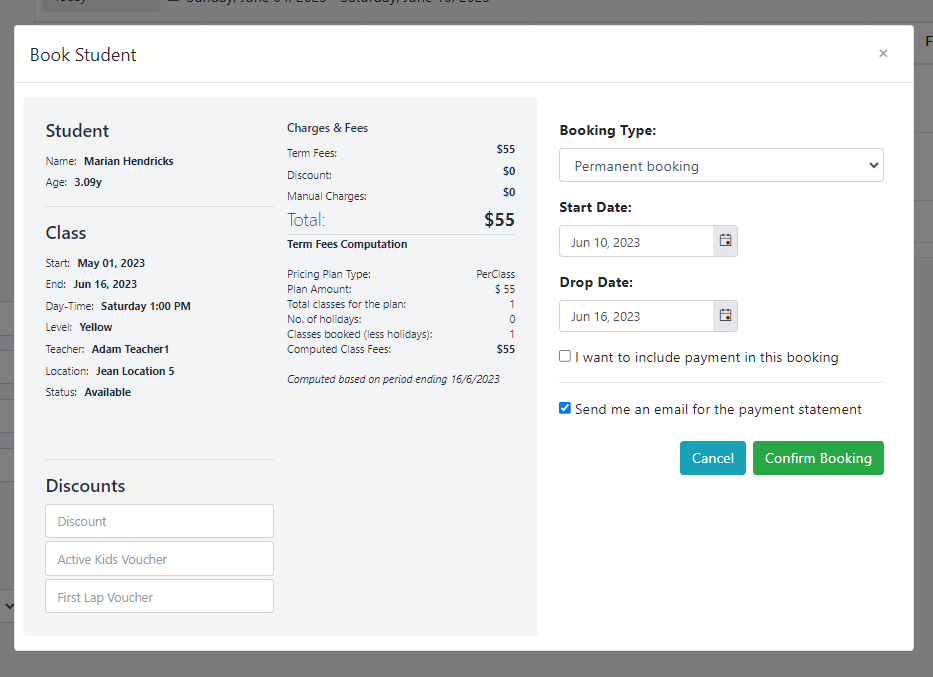
Task: Close the Book Student dialog
Action: point(883,54)
